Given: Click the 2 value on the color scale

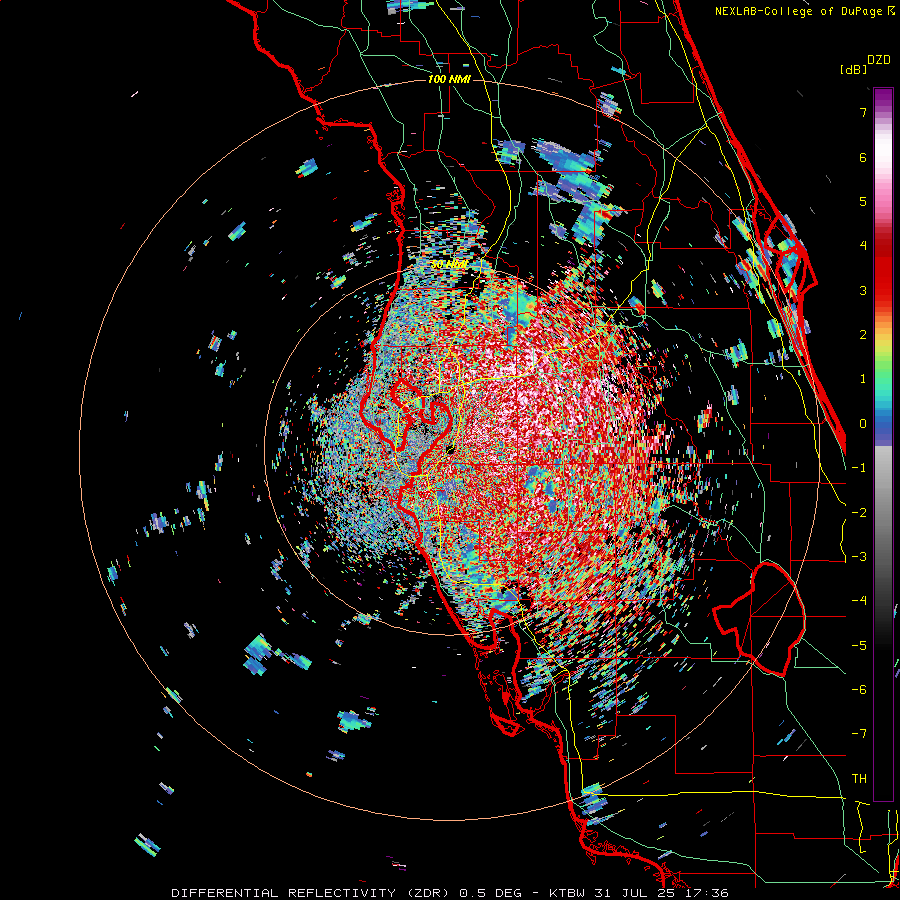Looking at the screenshot, I should tap(863, 335).
